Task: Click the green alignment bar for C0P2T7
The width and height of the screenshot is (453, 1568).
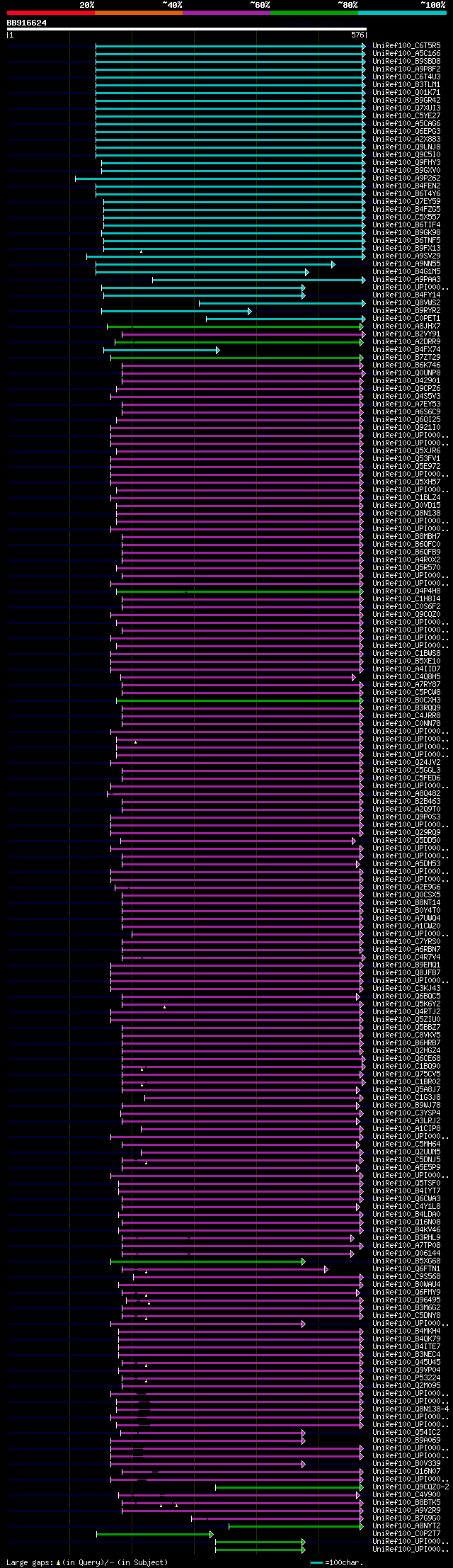Action: 154,1533
